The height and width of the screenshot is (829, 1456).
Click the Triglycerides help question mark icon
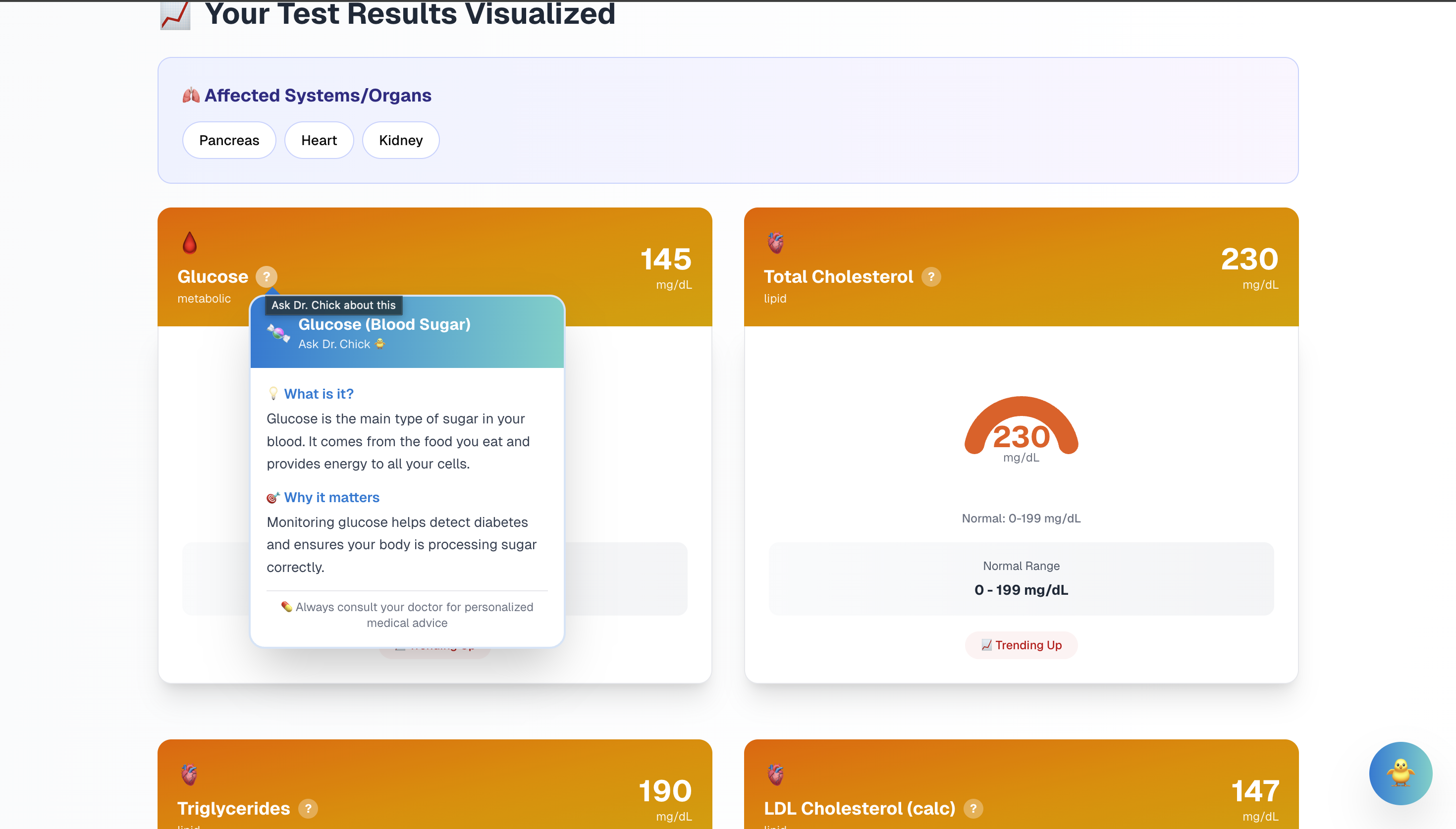click(x=308, y=809)
